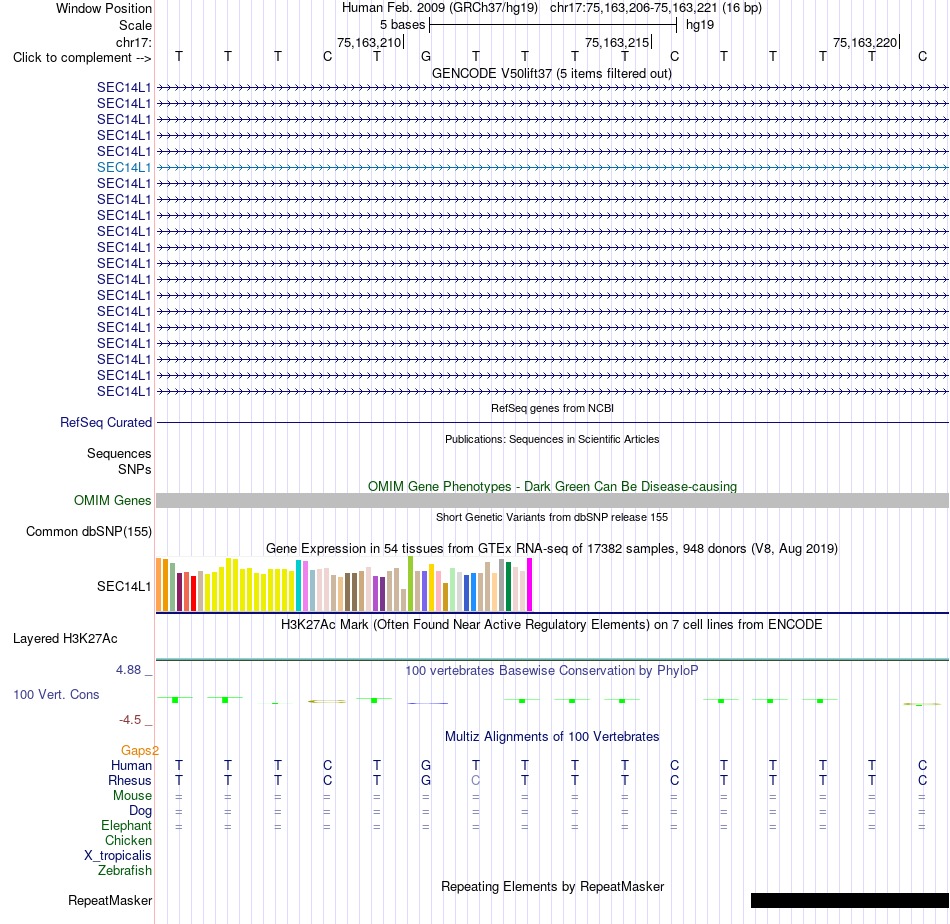Select the X_tropicalis alignment row label

[118, 856]
